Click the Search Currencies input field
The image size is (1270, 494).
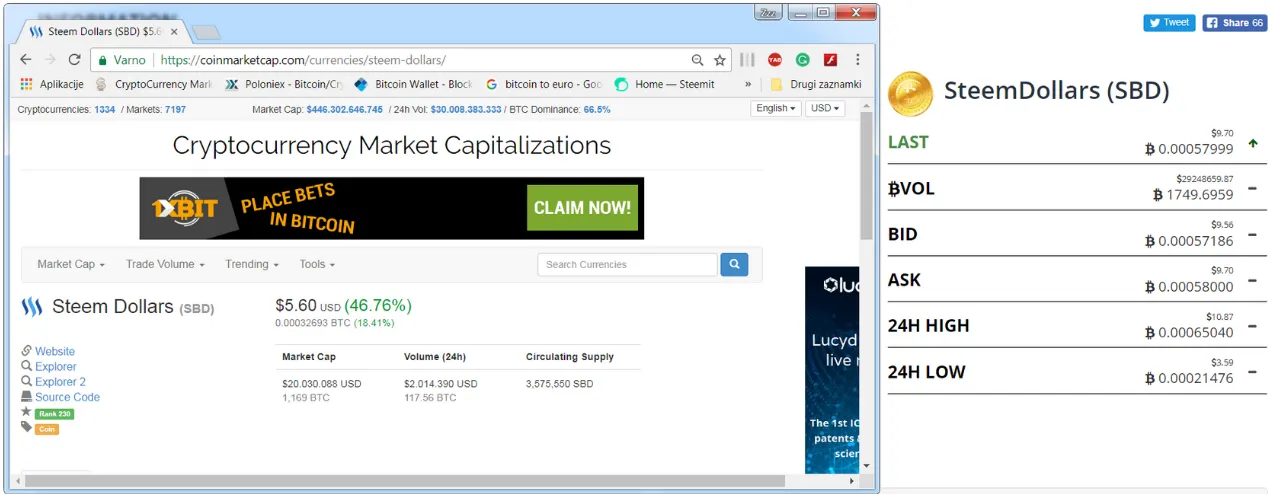627,264
